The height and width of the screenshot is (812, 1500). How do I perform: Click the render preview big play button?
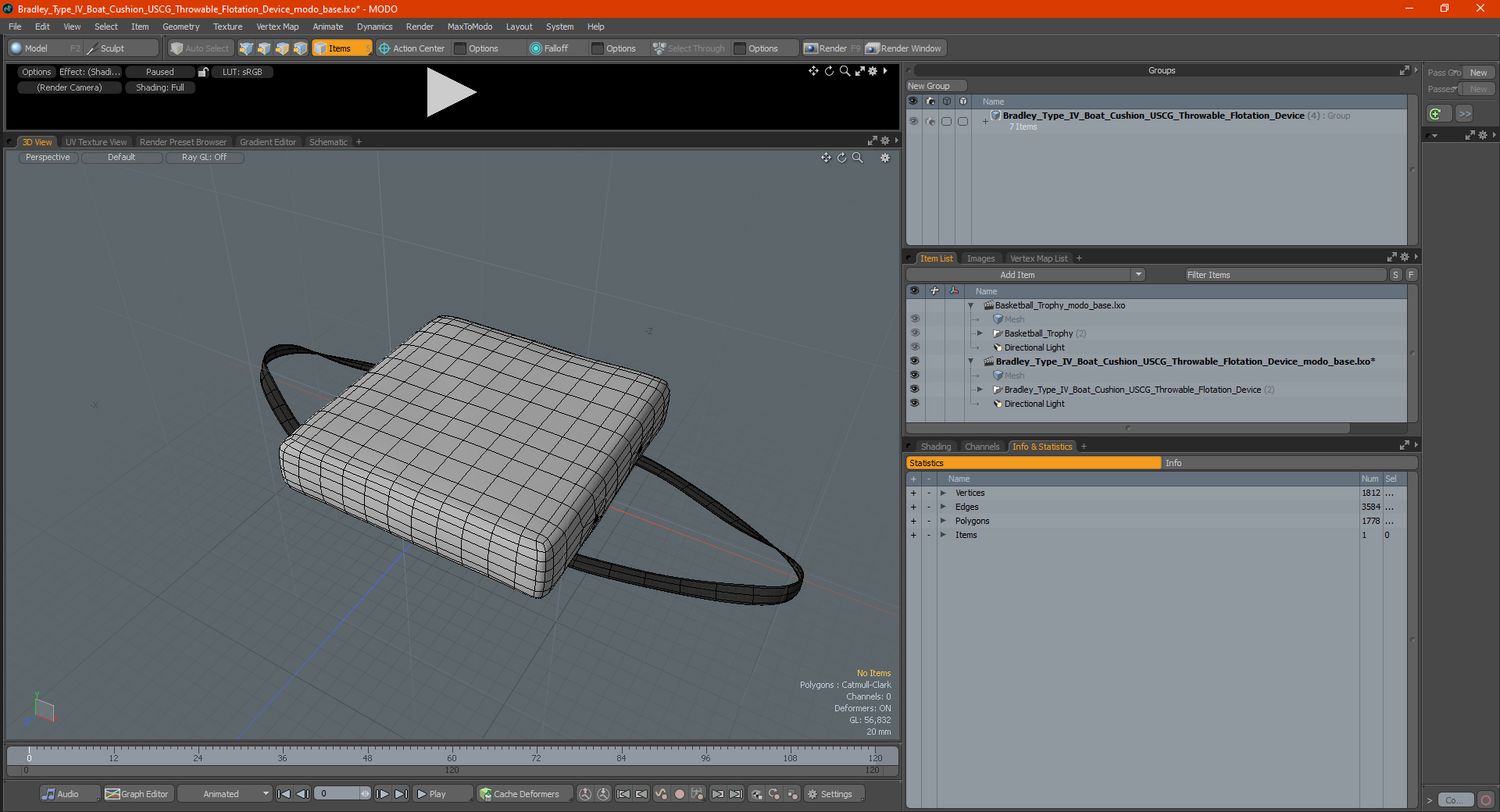click(x=450, y=93)
